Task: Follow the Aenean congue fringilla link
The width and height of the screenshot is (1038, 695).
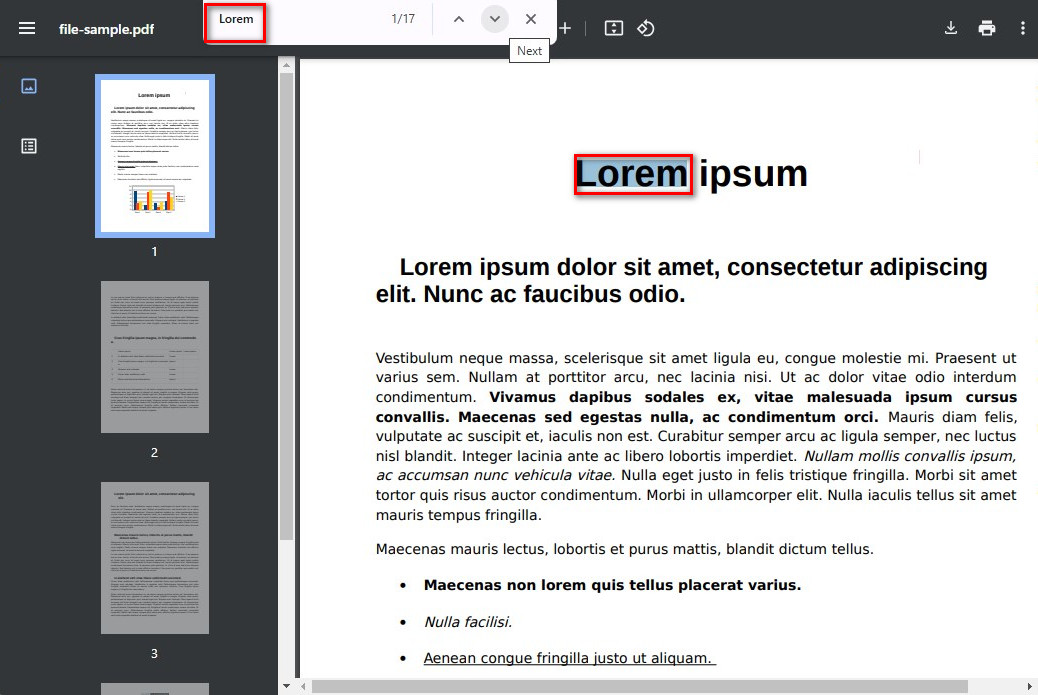Action: [x=569, y=657]
